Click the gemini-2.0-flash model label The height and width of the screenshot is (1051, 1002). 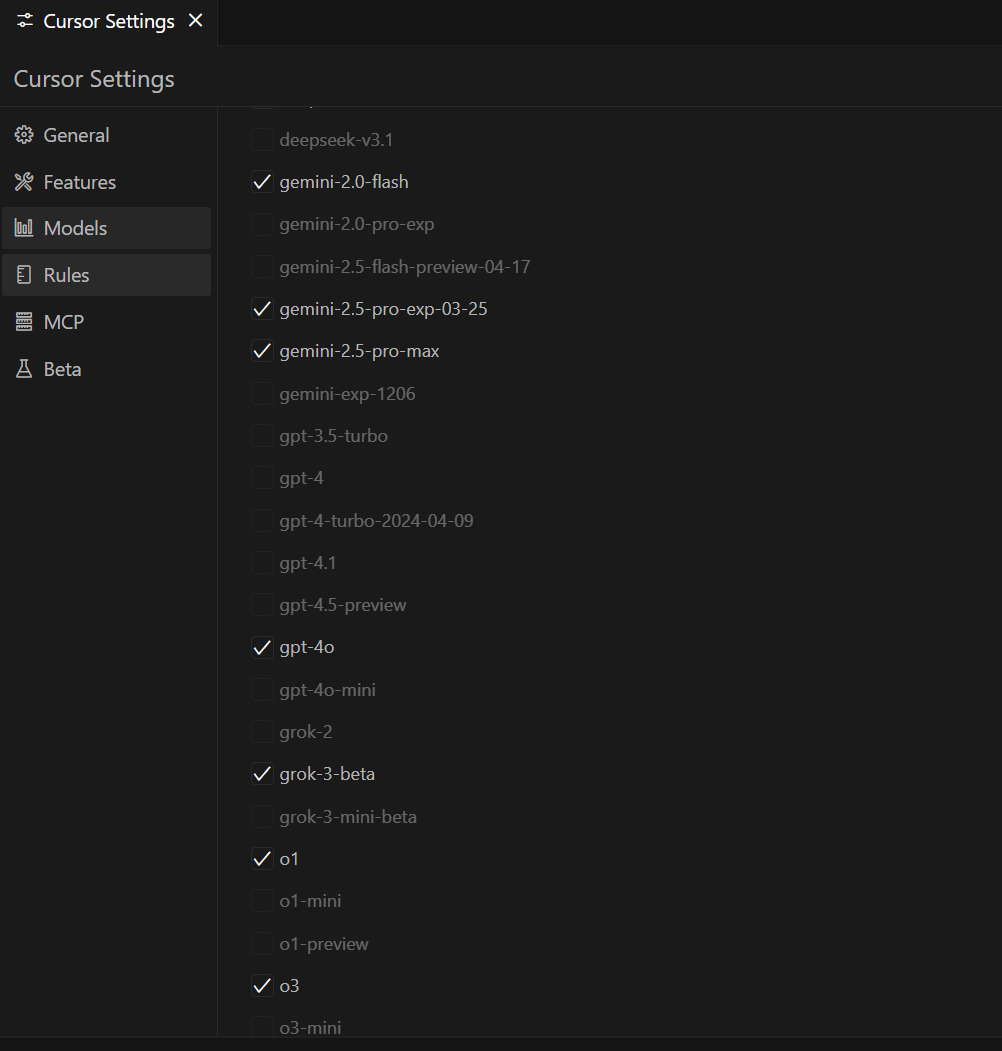pos(344,182)
